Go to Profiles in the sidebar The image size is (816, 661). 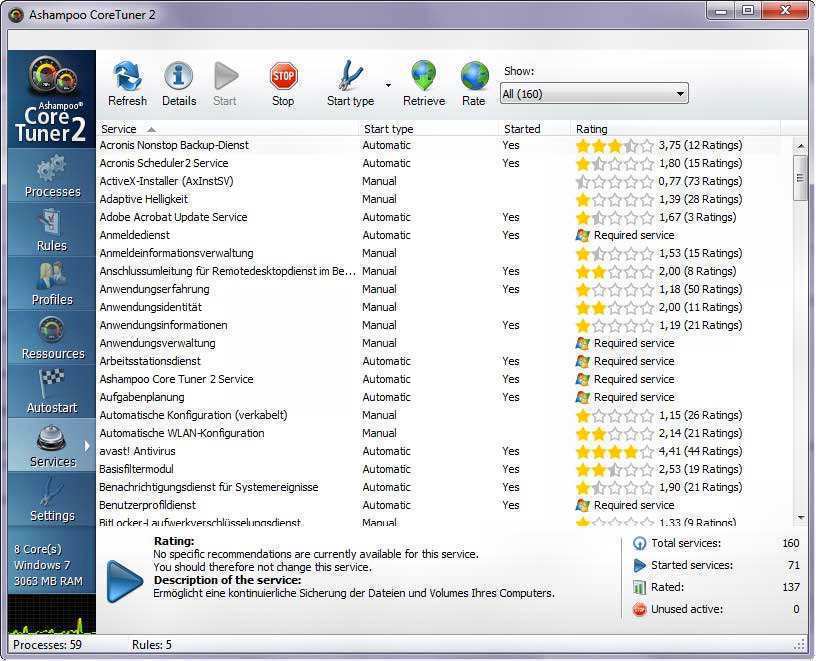click(52, 284)
